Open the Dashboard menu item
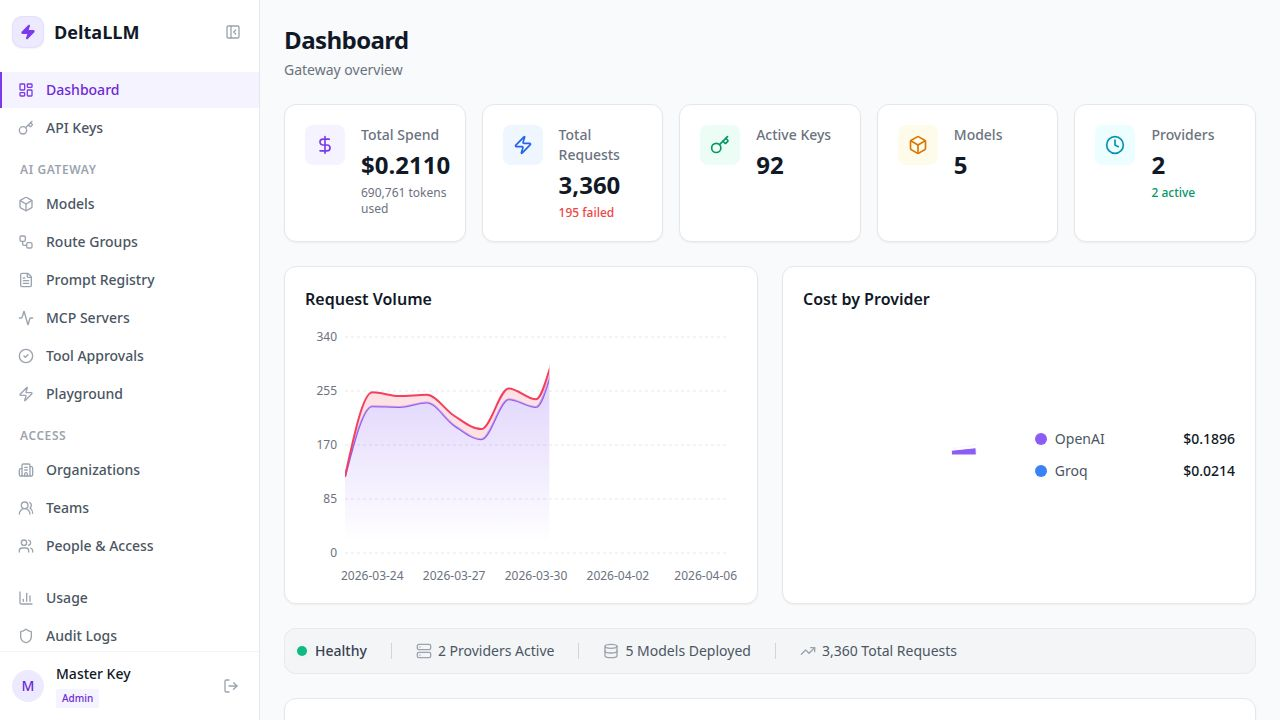The height and width of the screenshot is (720, 1280). coord(130,90)
